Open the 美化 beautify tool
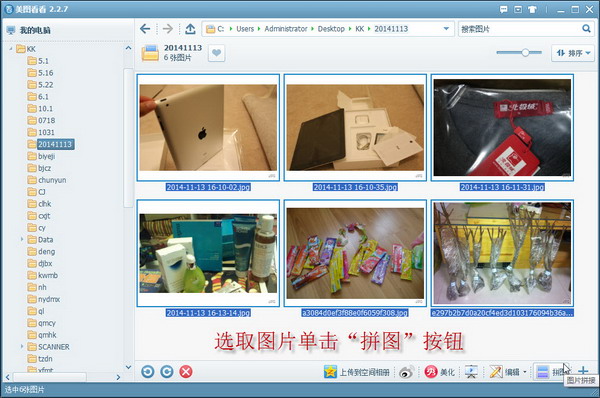The height and width of the screenshot is (398, 600). tap(439, 372)
